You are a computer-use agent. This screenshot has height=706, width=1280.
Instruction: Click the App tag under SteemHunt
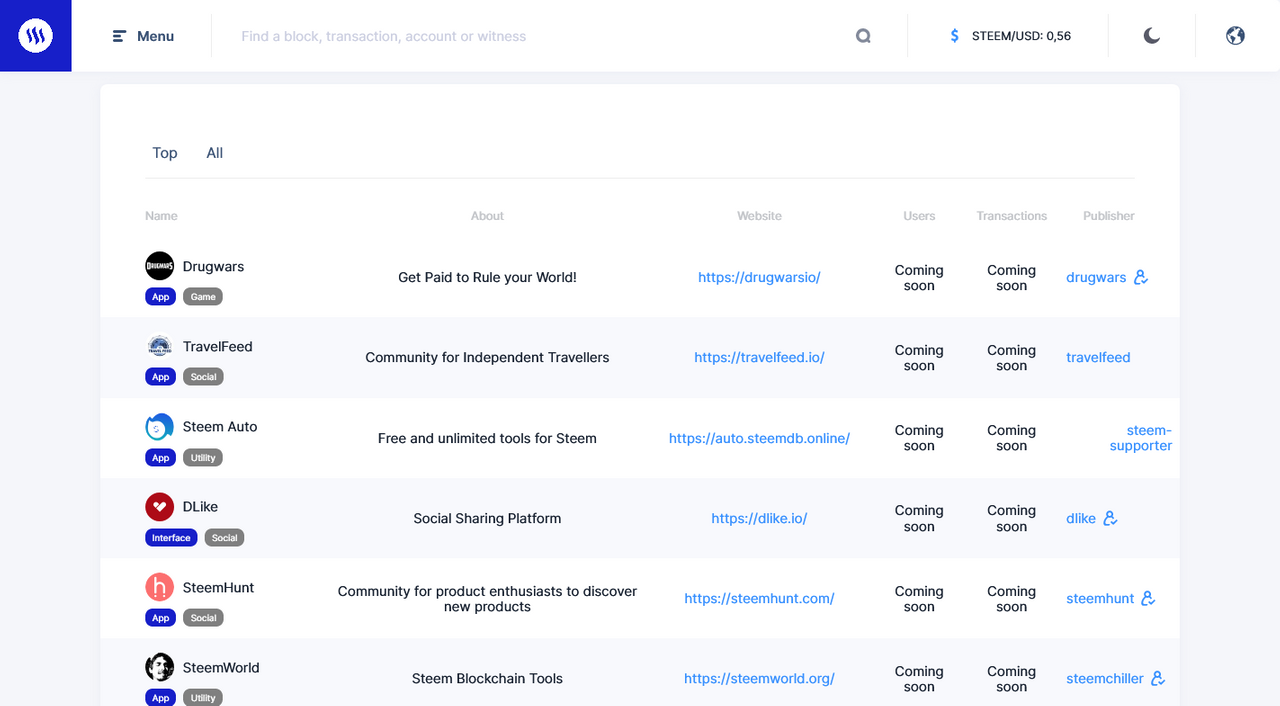coord(160,618)
